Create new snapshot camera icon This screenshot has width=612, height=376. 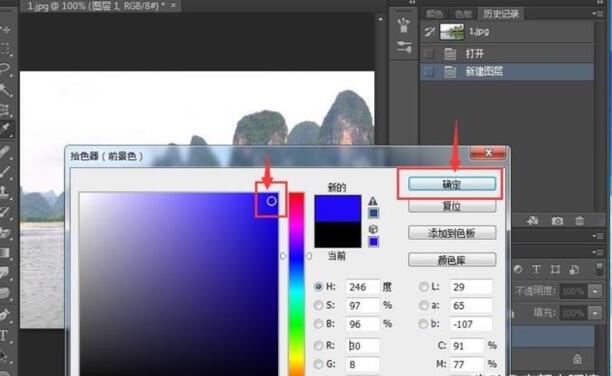[x=557, y=221]
